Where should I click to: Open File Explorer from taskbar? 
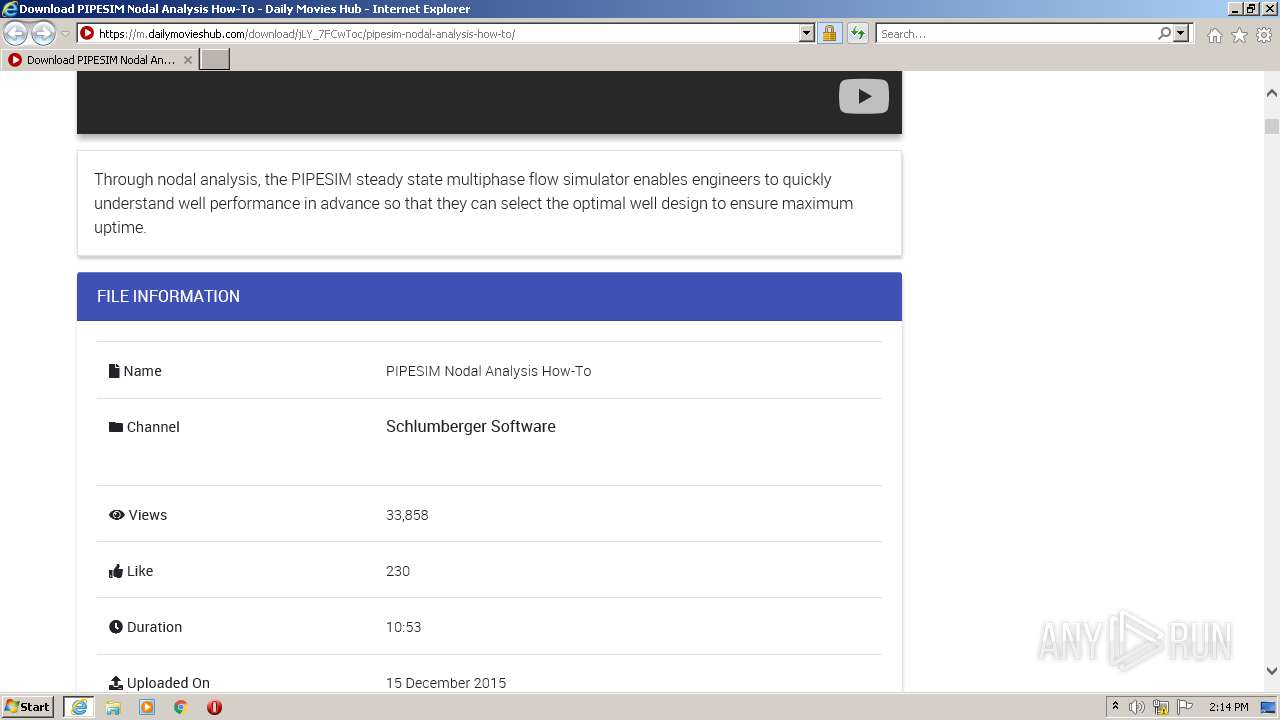coord(113,707)
